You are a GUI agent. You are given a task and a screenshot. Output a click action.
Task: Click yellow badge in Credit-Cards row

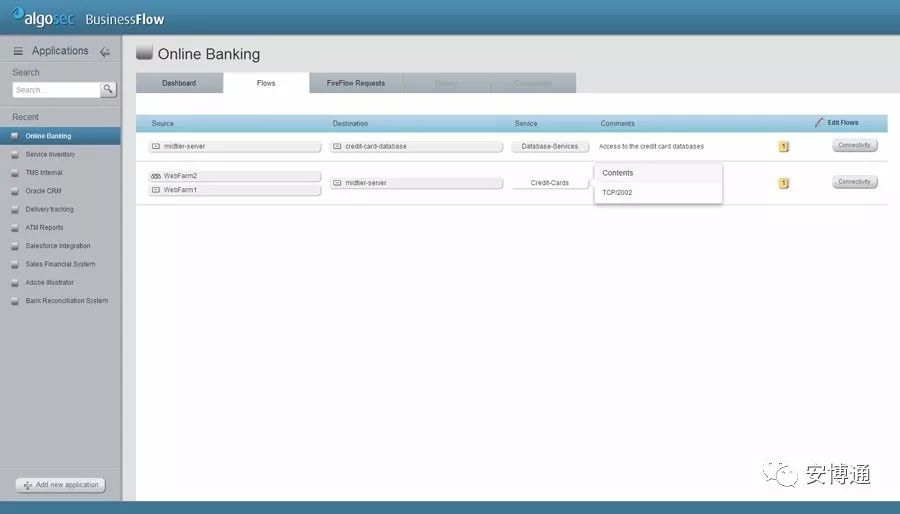783,183
